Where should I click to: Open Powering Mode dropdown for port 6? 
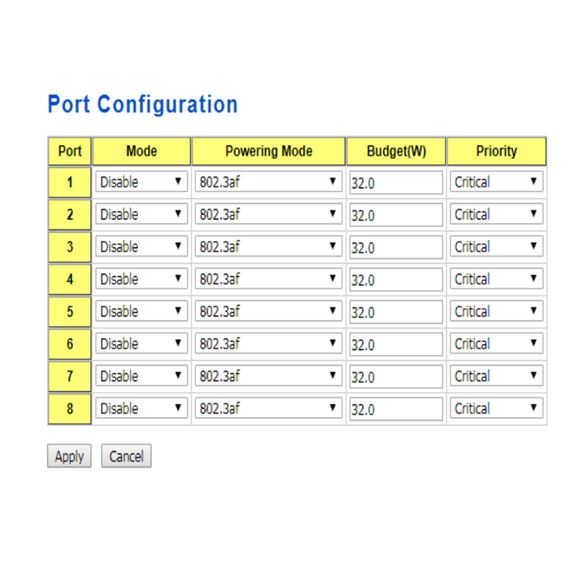[x=268, y=343]
